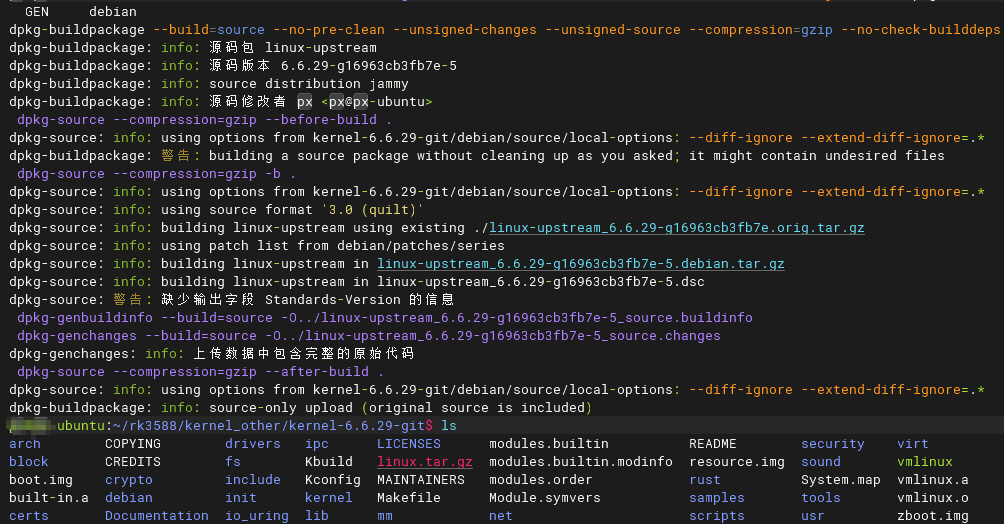Click the io_uring directory name
This screenshot has height=524, width=1004.
257,516
